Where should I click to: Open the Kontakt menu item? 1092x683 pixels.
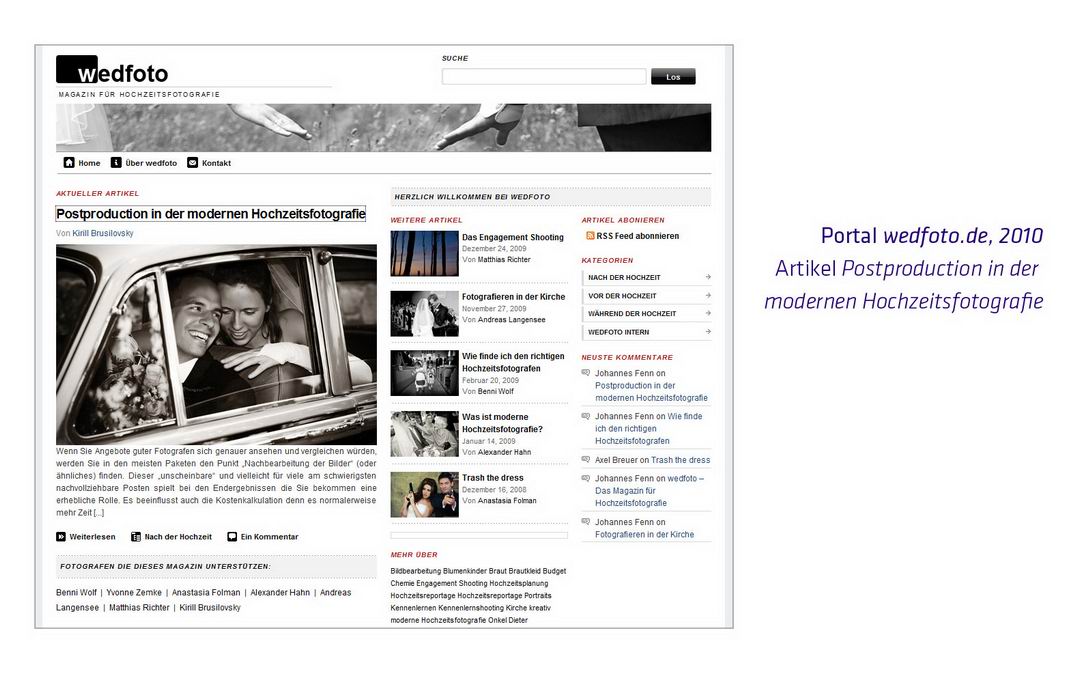click(216, 163)
